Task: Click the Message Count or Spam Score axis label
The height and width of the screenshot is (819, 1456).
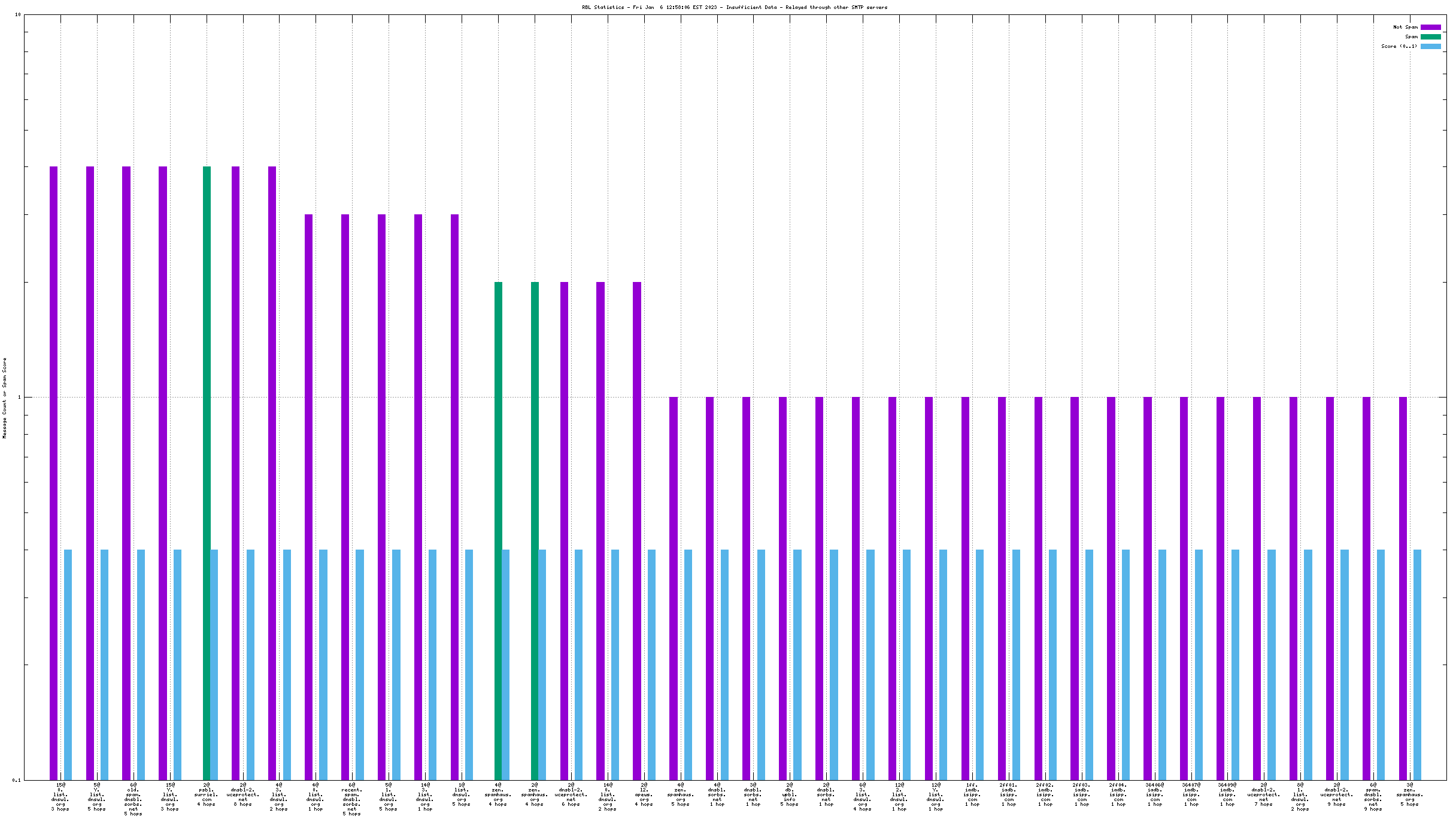Action: 5,398
